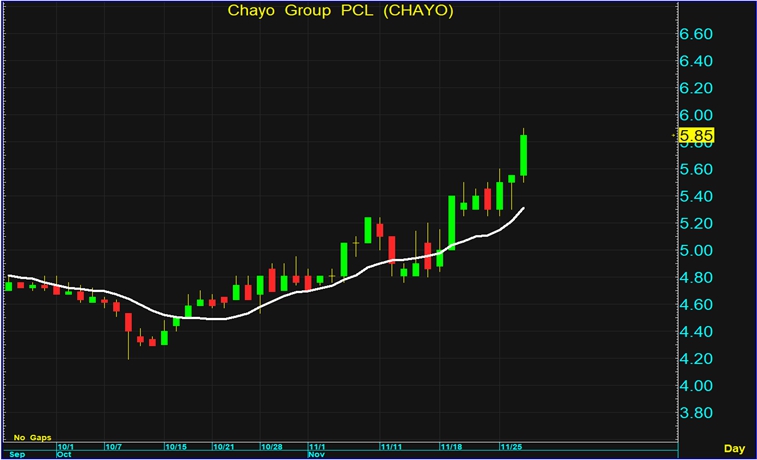Image resolution: width=757 pixels, height=460 pixels.
Task: Click the 4.40 price axis label
Action: pyautogui.click(x=696, y=332)
